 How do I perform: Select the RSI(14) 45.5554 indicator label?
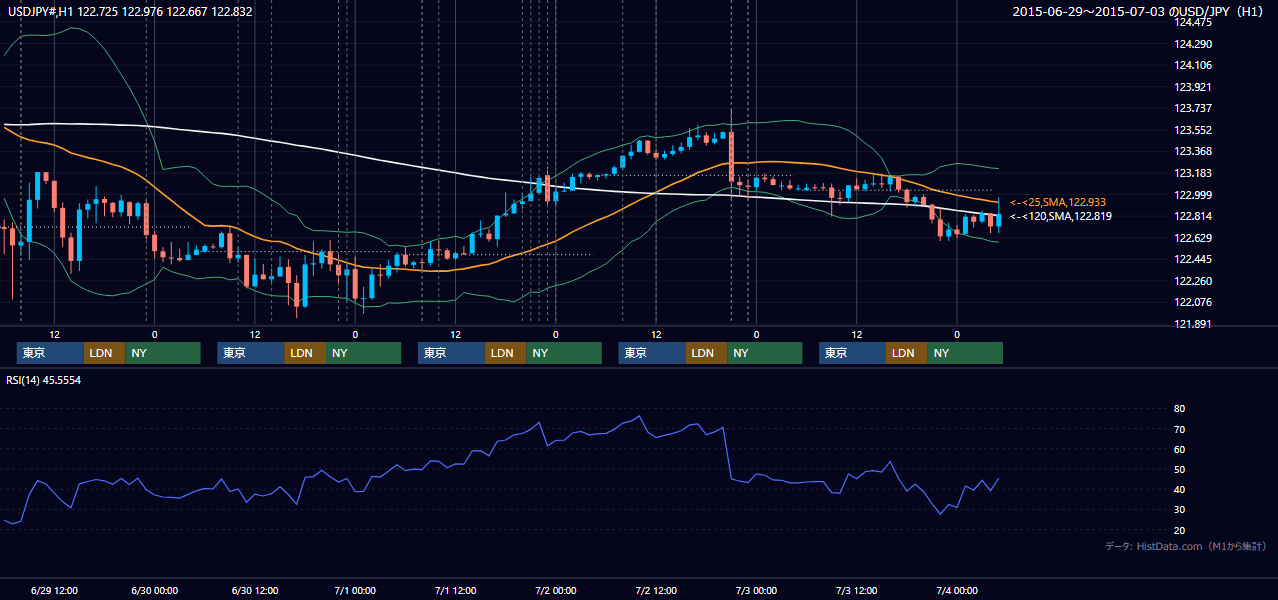[x=45, y=380]
